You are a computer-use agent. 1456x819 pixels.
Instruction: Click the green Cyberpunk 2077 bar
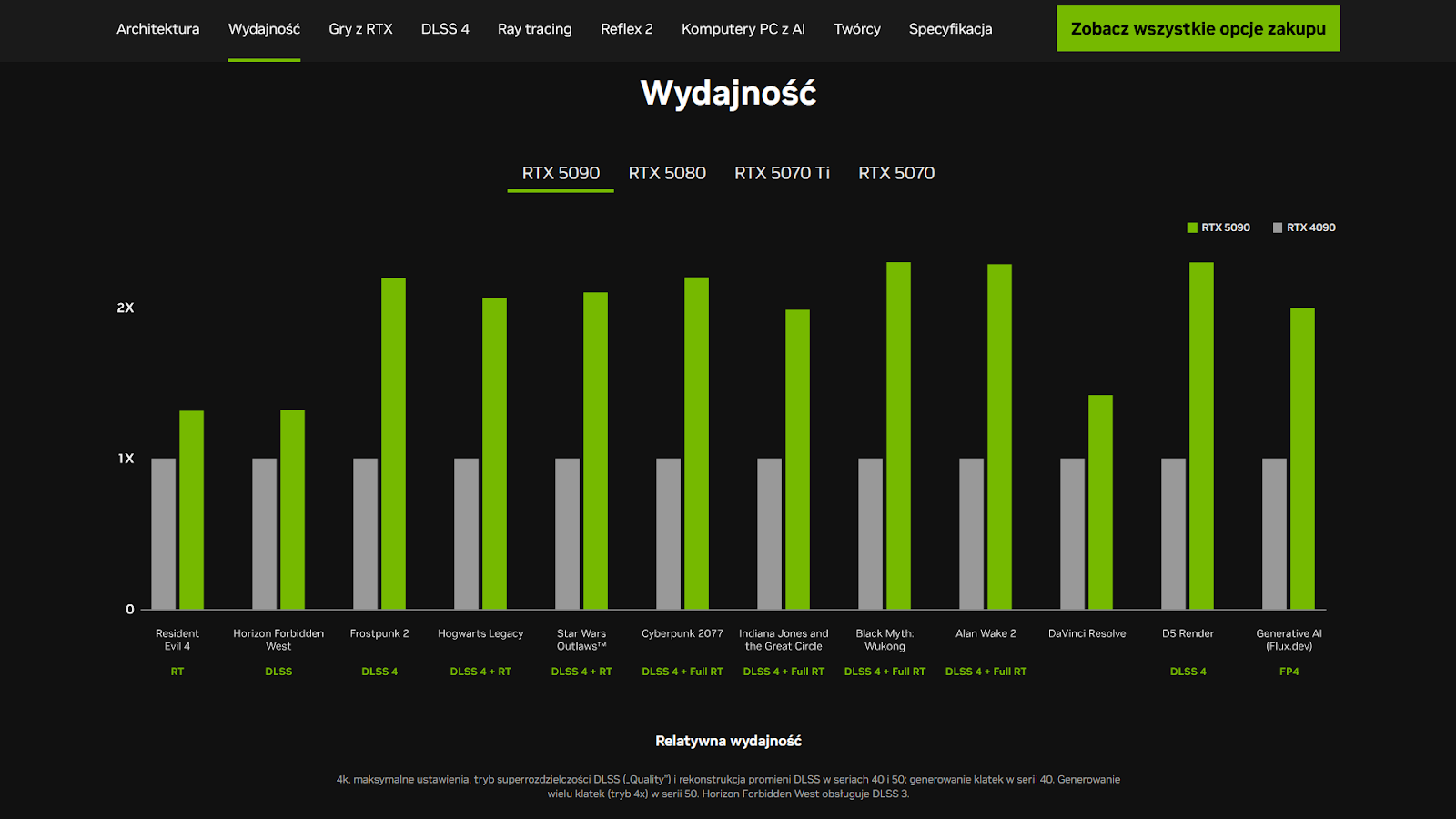(x=696, y=443)
